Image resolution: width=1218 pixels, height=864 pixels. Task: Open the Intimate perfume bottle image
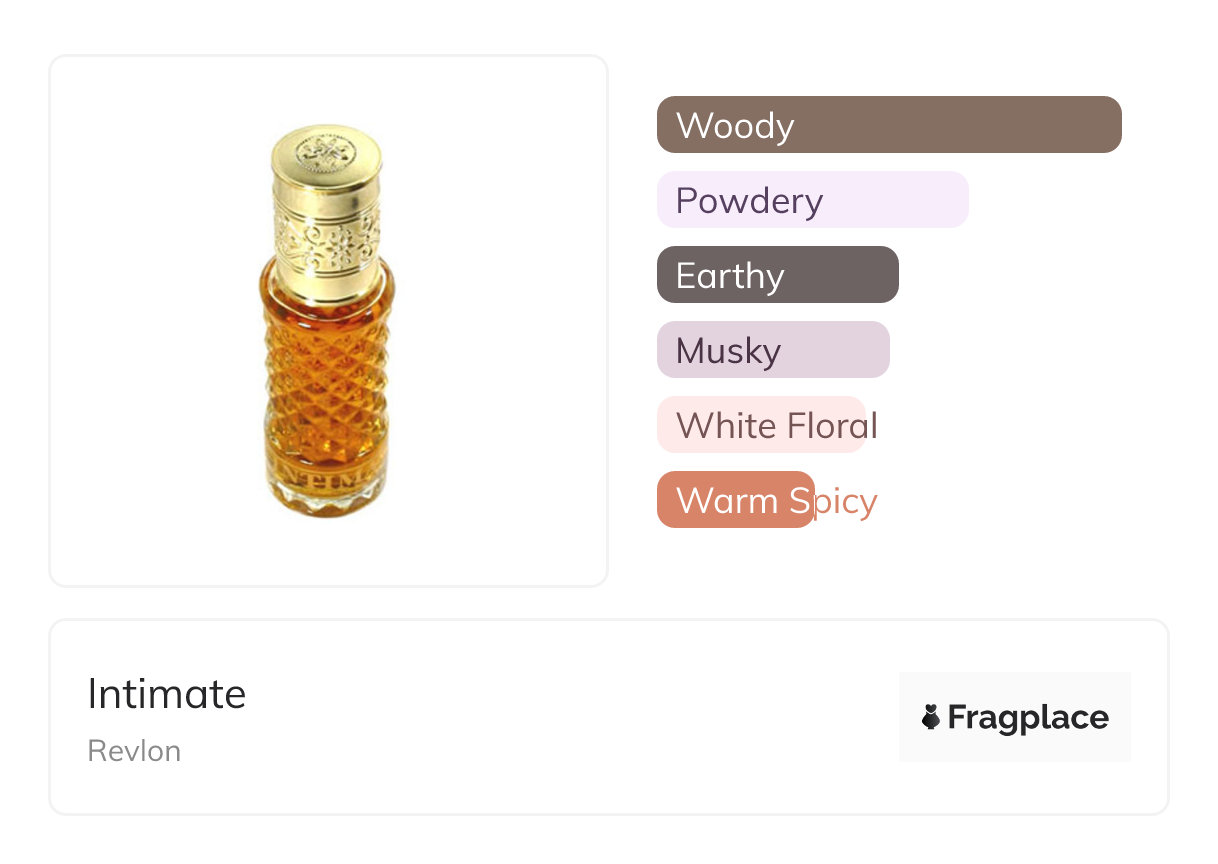pyautogui.click(x=328, y=320)
